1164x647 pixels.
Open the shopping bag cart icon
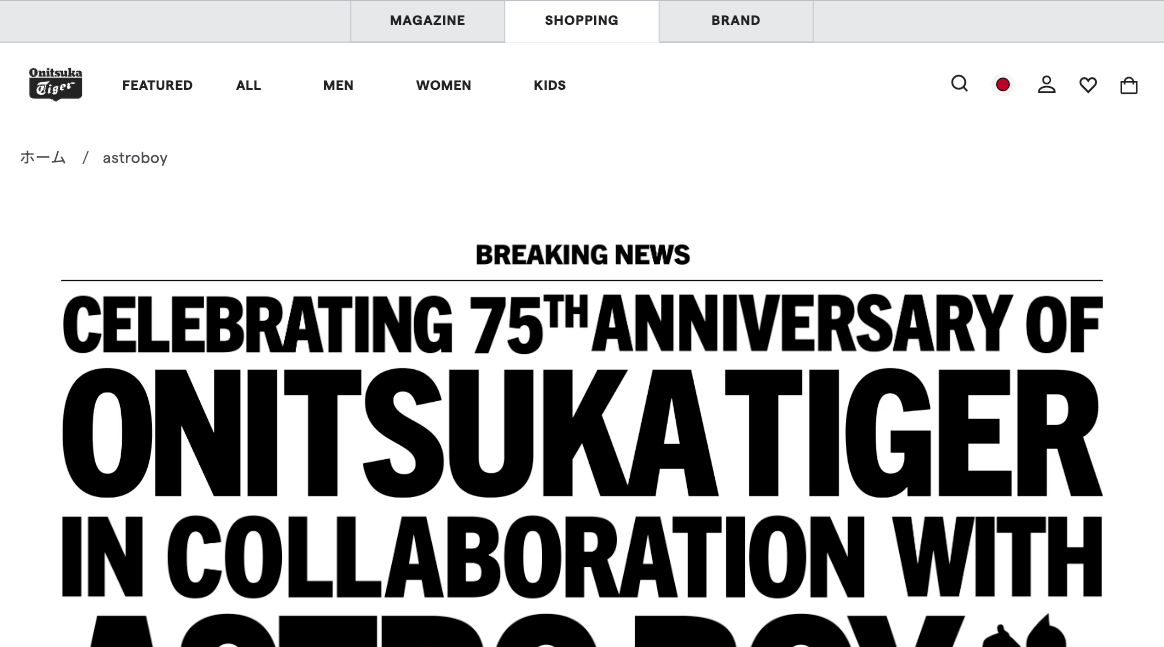[x=1129, y=85]
